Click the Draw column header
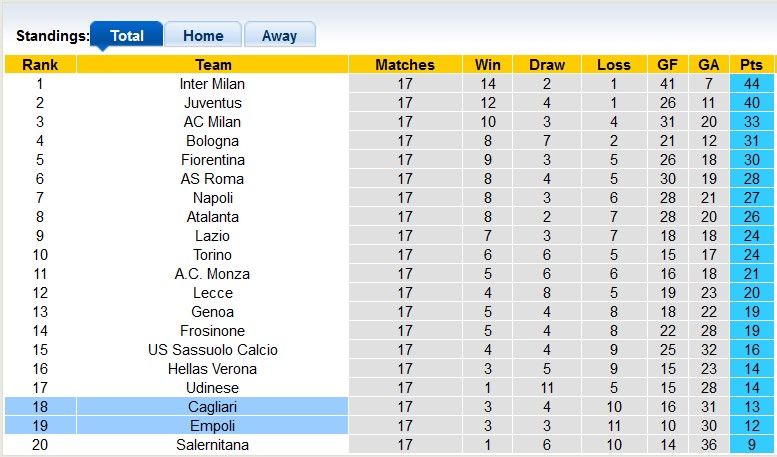The width and height of the screenshot is (777, 457). (547, 65)
